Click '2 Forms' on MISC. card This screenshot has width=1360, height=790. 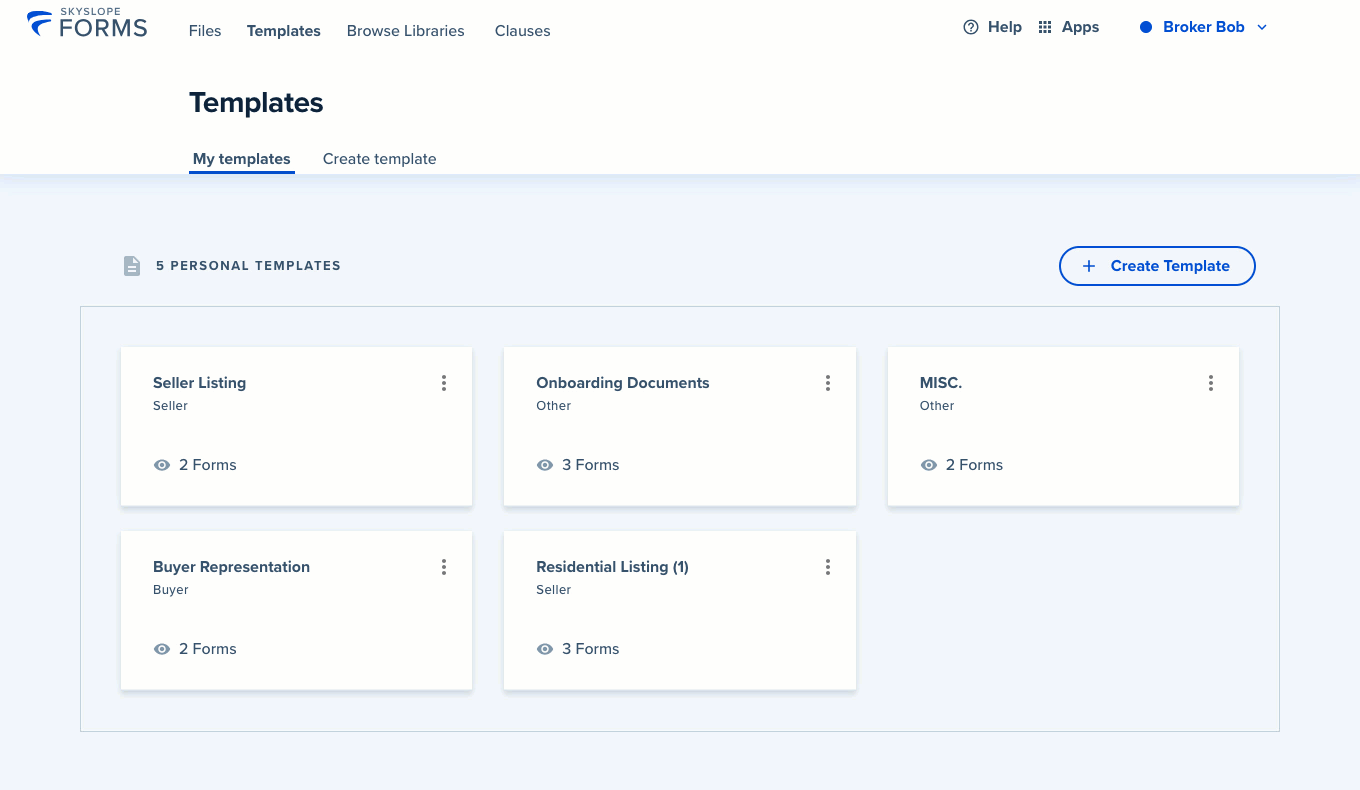click(974, 465)
